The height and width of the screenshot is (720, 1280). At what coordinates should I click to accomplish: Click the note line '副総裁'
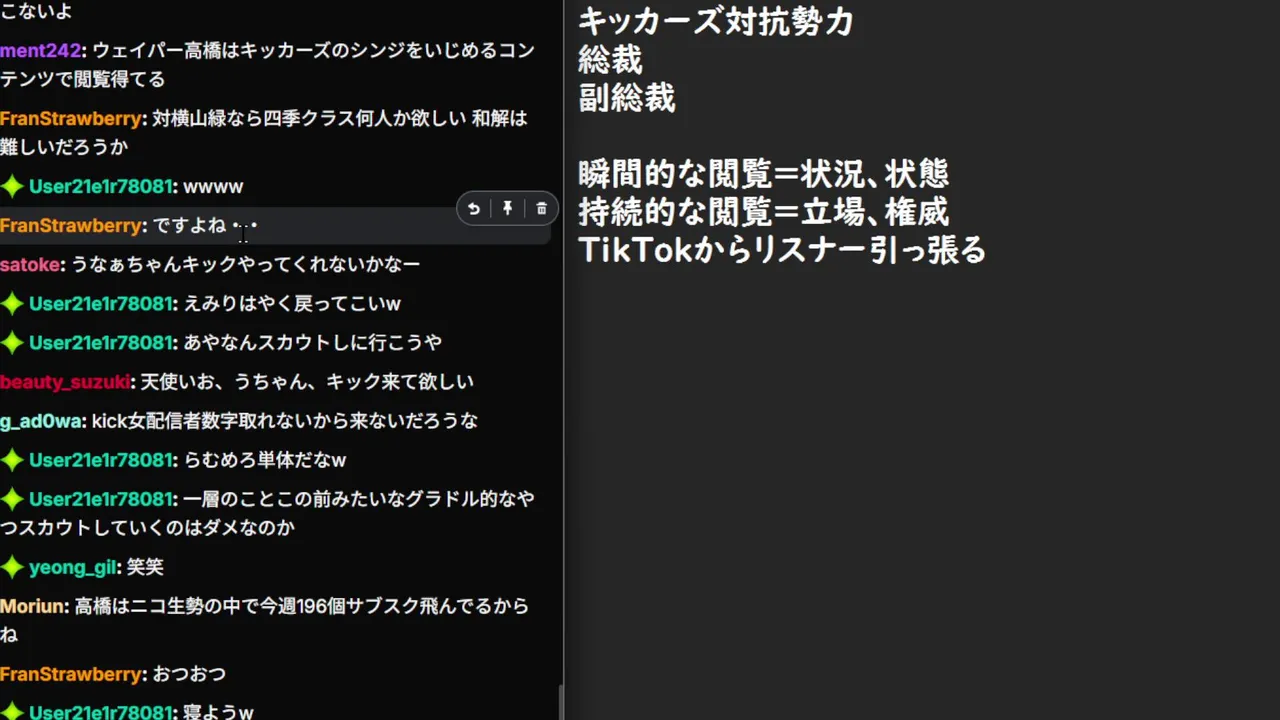(627, 98)
